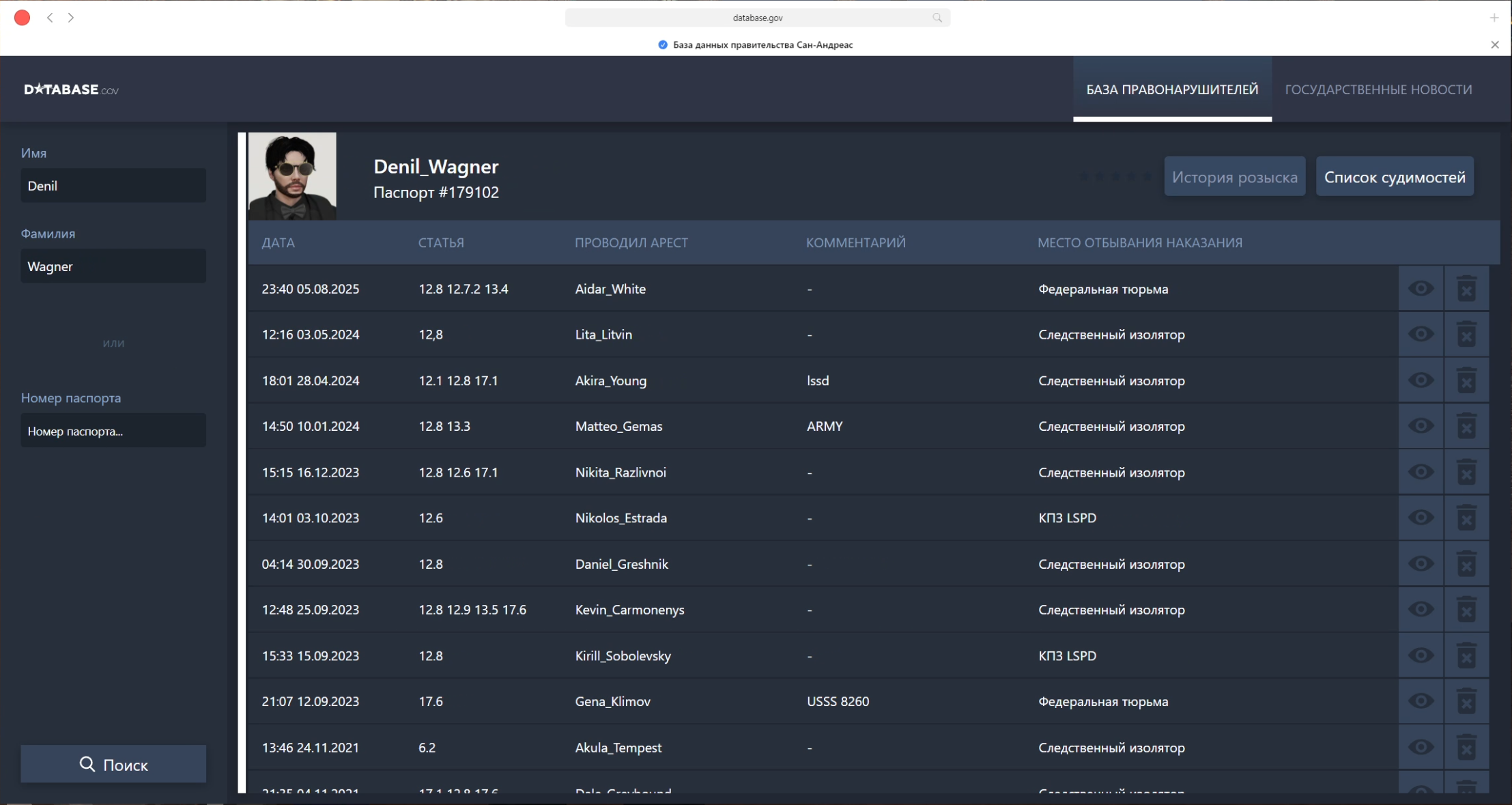This screenshot has height=805, width=1512.
Task: Click the browser forward arrow
Action: 71,18
